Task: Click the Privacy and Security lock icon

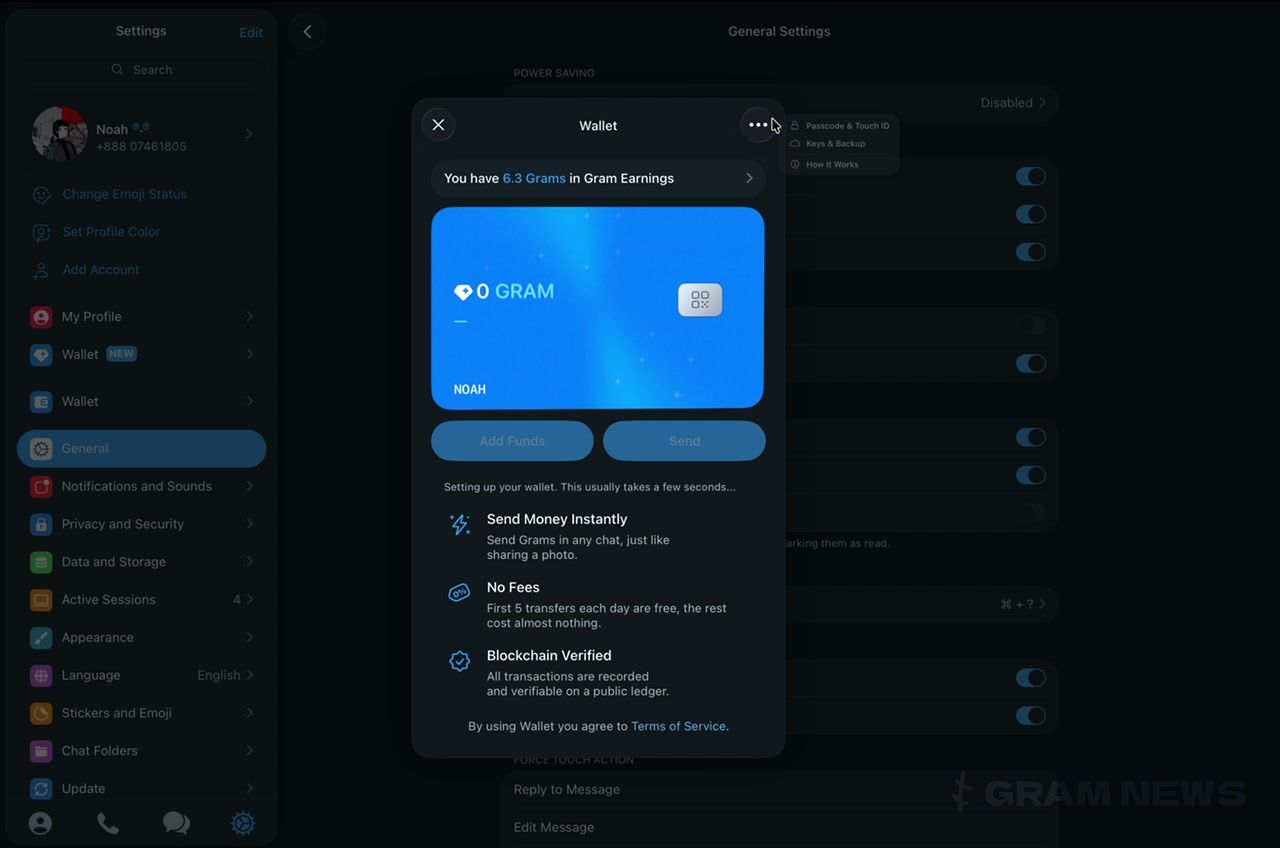Action: click(x=41, y=525)
